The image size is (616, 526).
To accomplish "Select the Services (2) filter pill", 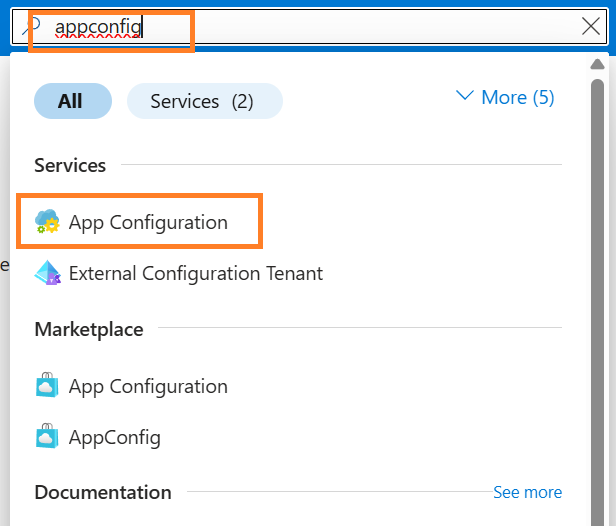I will click(205, 101).
